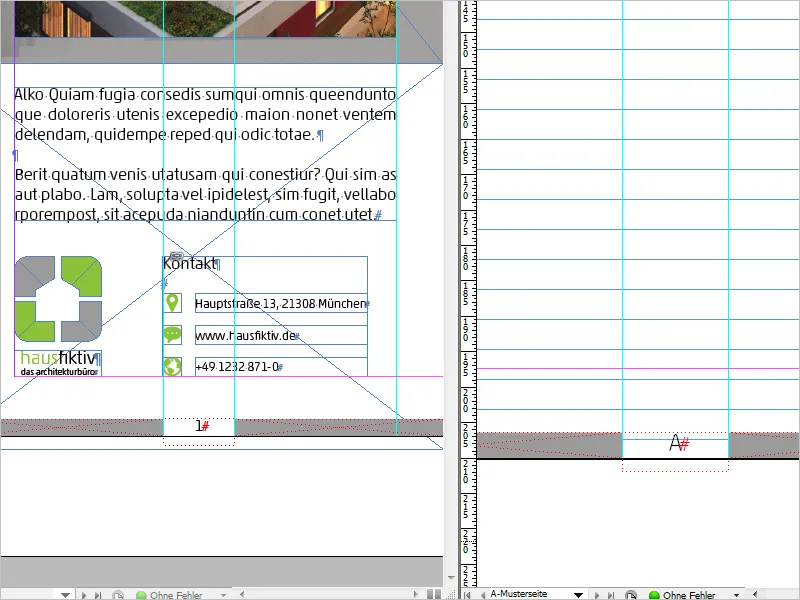Click green preflight indicator in master page window
The width and height of the screenshot is (800, 600).
point(654,595)
